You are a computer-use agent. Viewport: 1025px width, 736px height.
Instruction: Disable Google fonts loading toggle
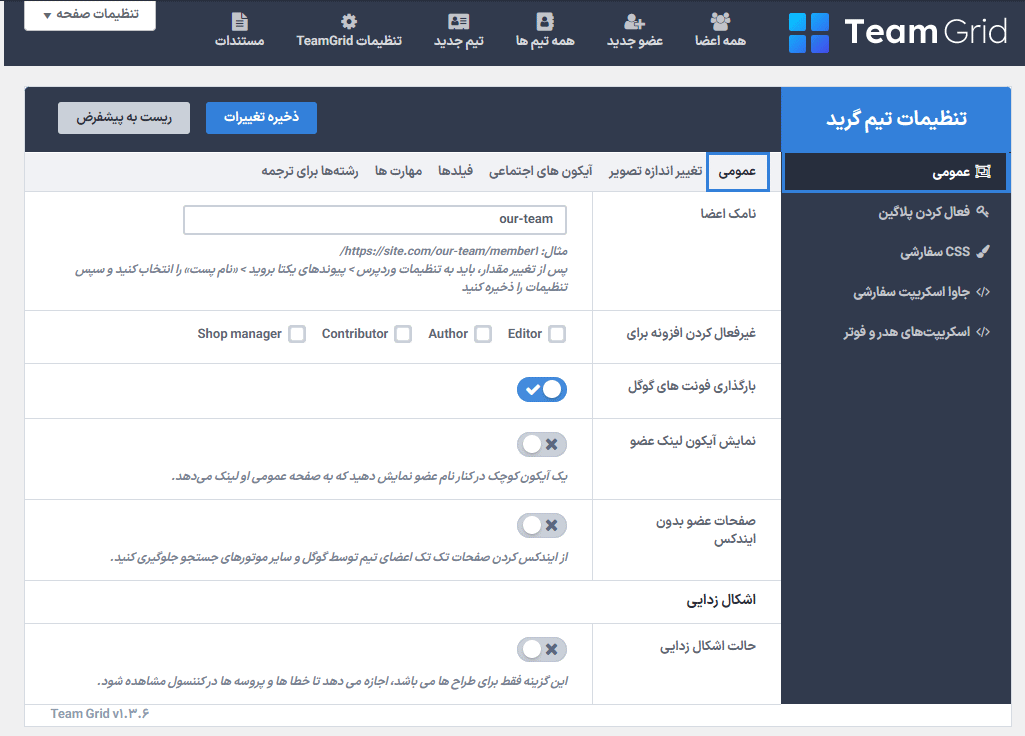542,389
